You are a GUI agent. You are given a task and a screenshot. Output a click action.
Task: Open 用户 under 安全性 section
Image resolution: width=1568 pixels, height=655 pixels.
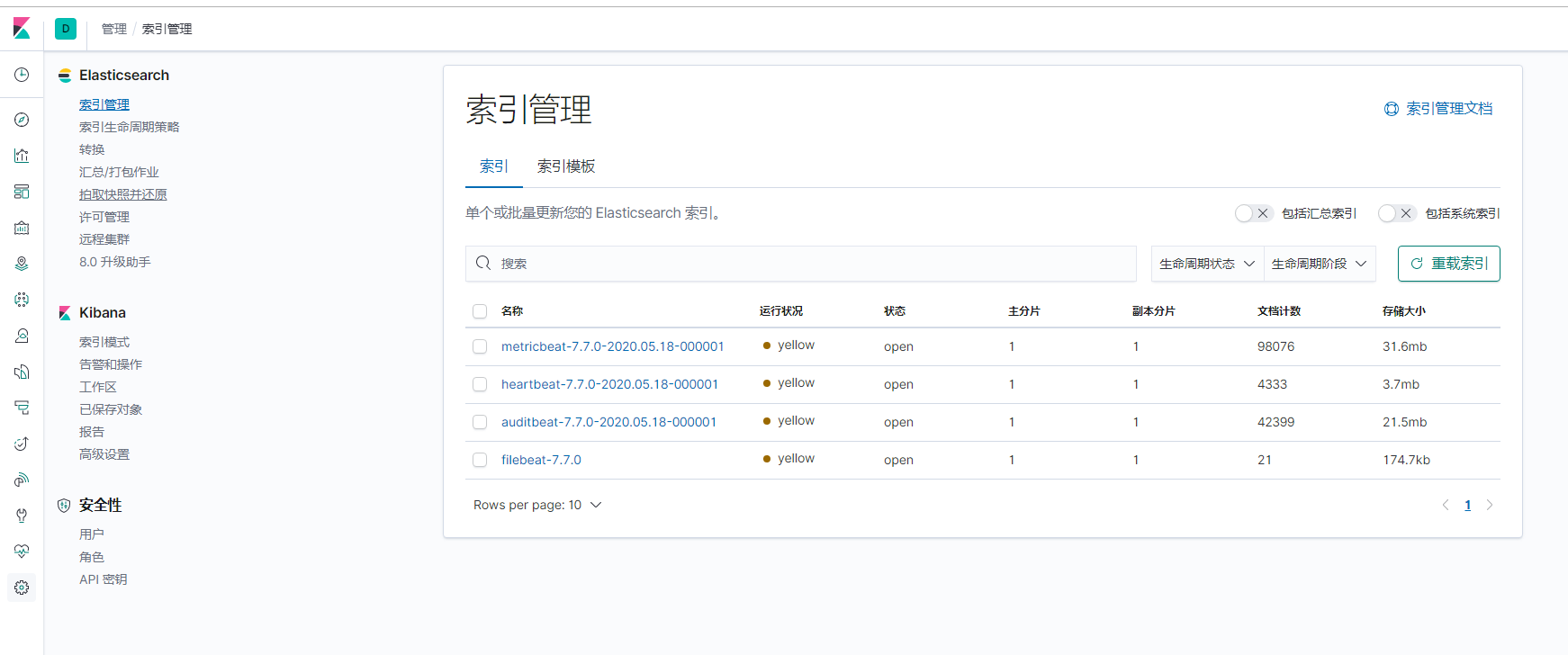(92, 534)
